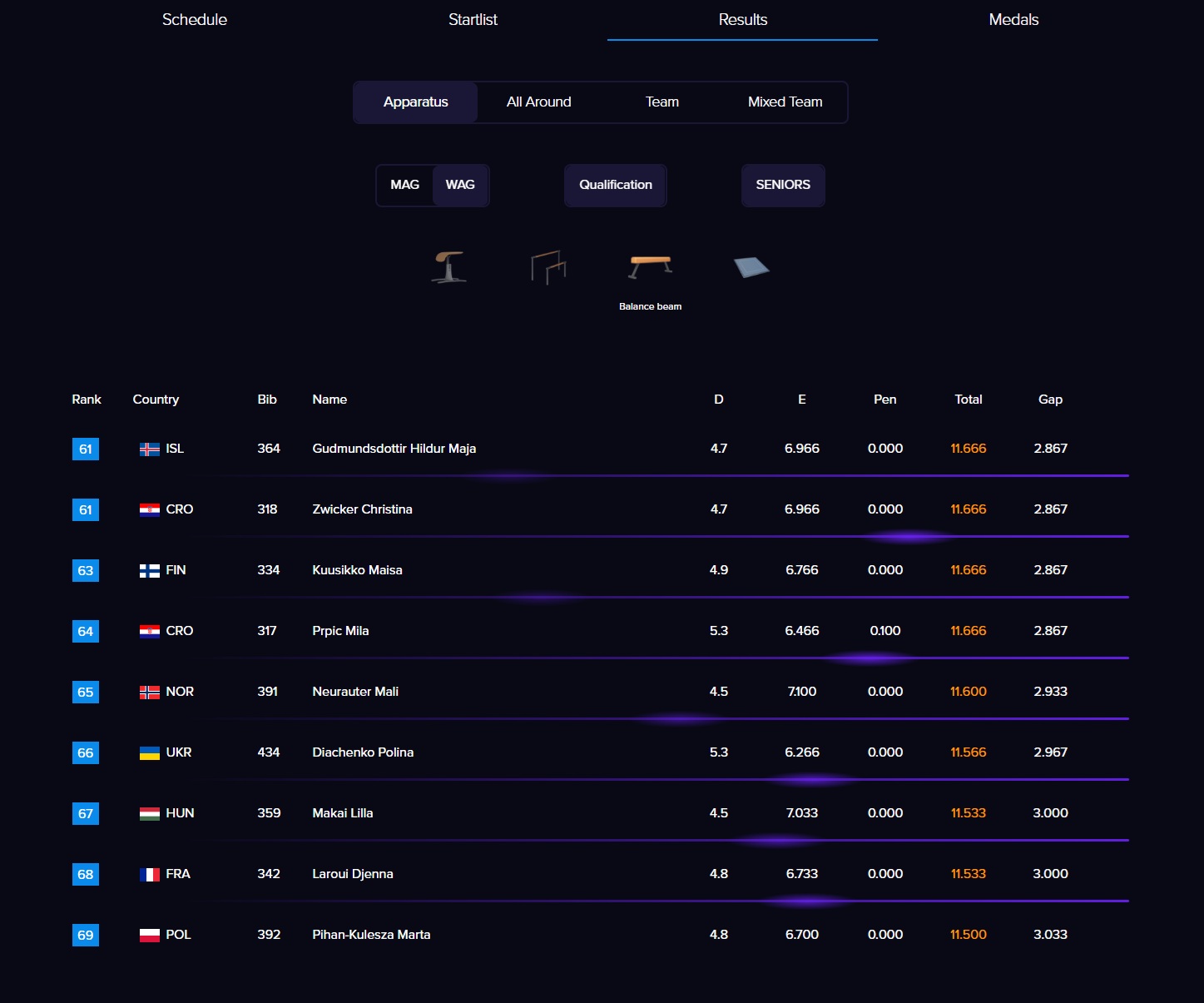Open the Medals tab
This screenshot has width=1204, height=1003.
click(x=1013, y=20)
